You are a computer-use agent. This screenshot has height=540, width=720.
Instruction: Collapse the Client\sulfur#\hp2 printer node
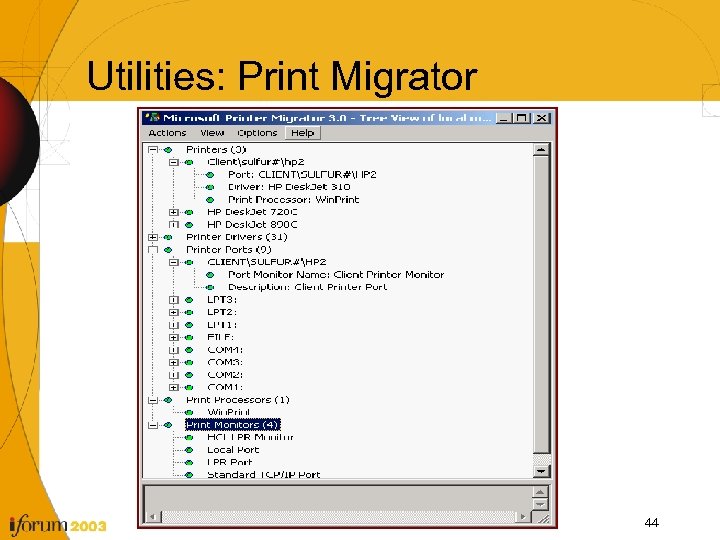(174, 162)
